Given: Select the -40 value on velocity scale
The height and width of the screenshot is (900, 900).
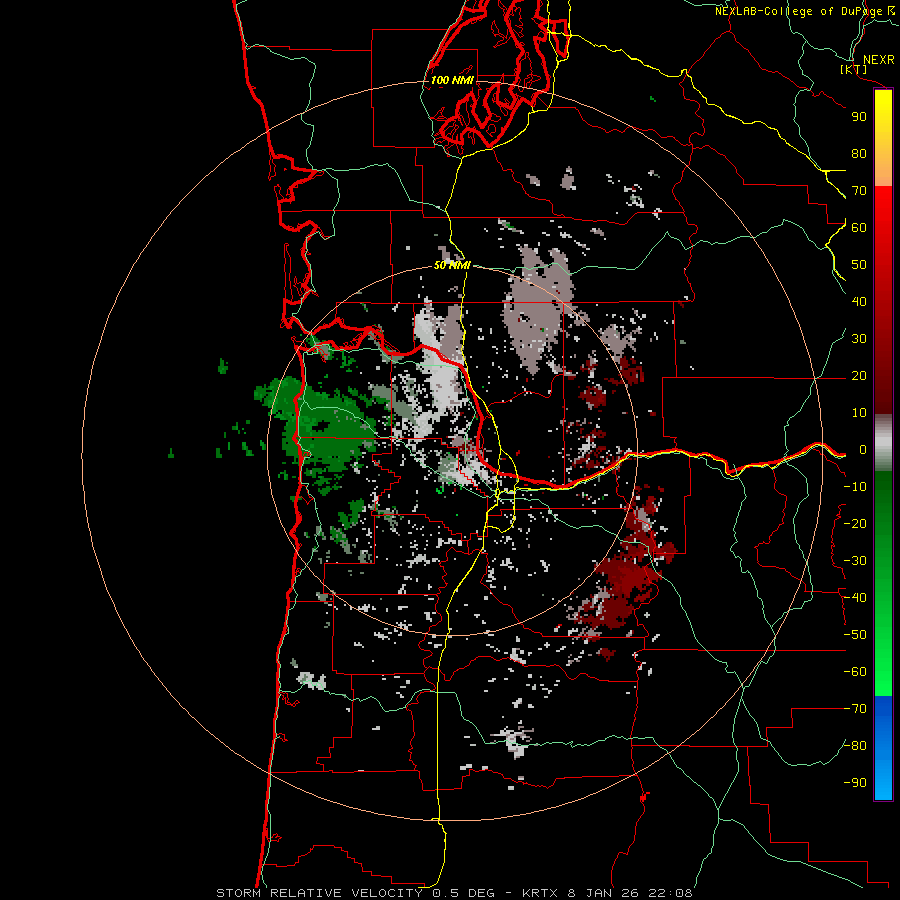Looking at the screenshot, I should point(855,598).
